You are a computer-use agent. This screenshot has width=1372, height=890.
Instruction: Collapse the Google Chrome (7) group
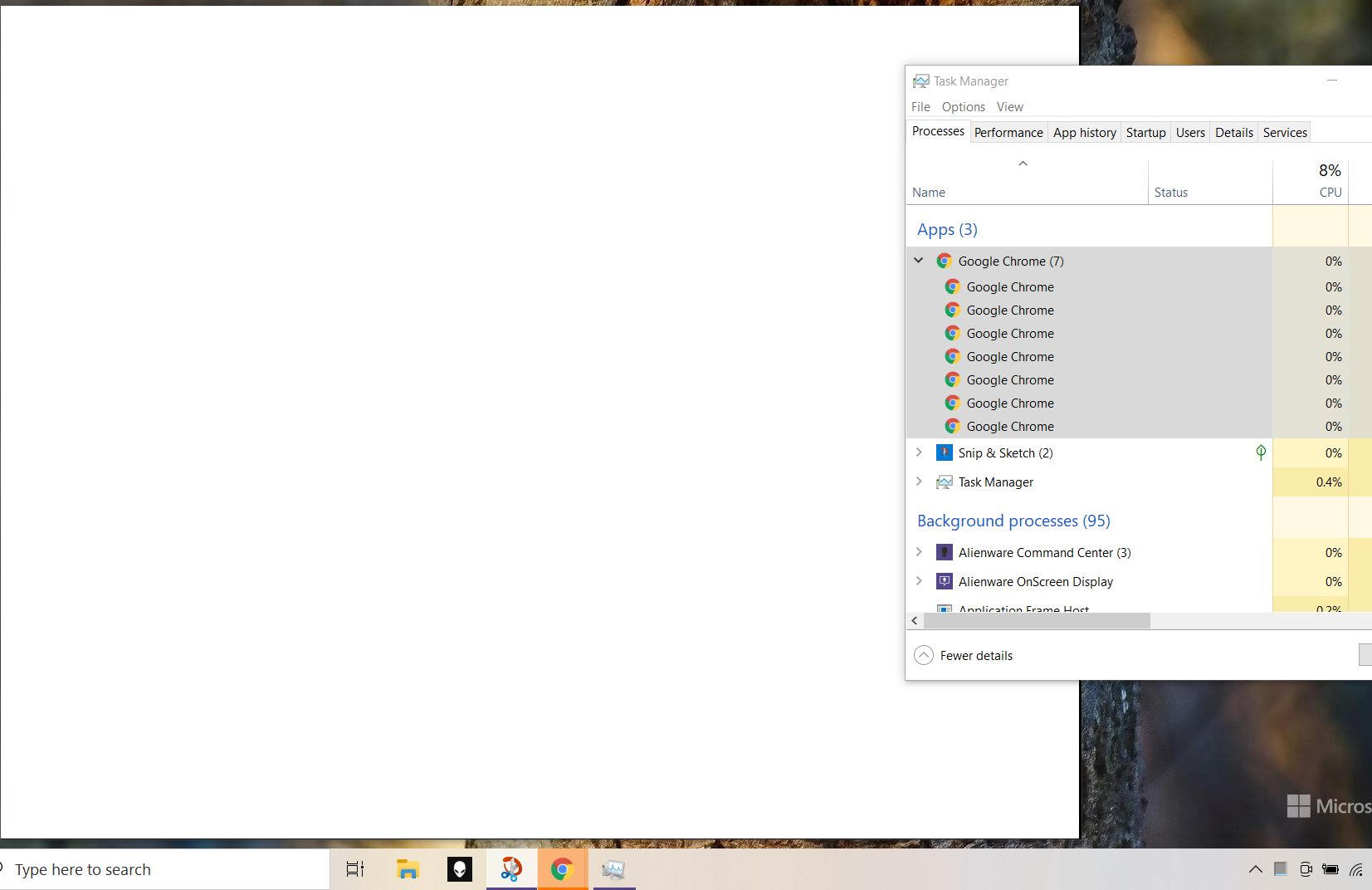pos(919,261)
